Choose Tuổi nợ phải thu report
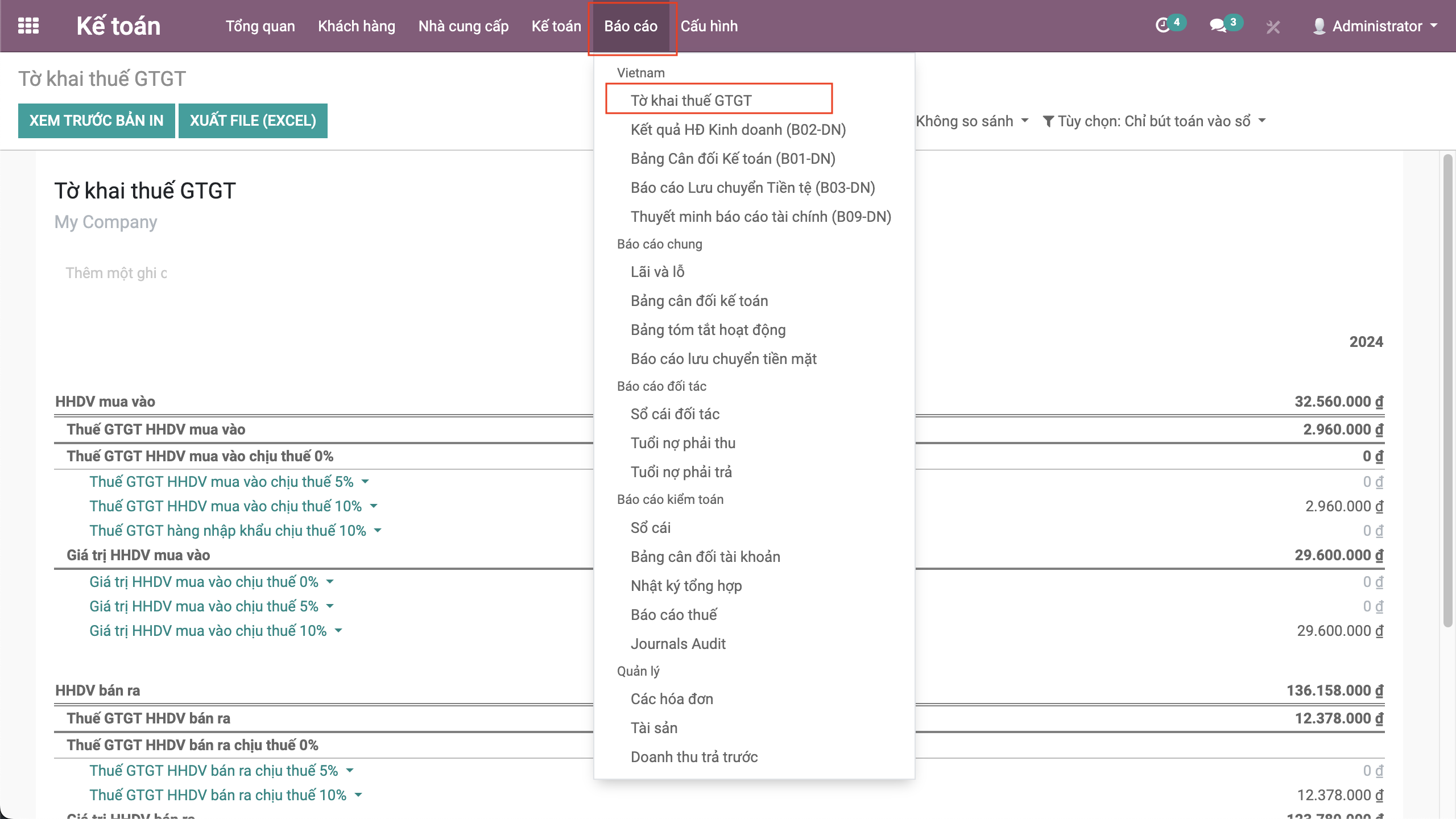1456x819 pixels. pos(682,443)
